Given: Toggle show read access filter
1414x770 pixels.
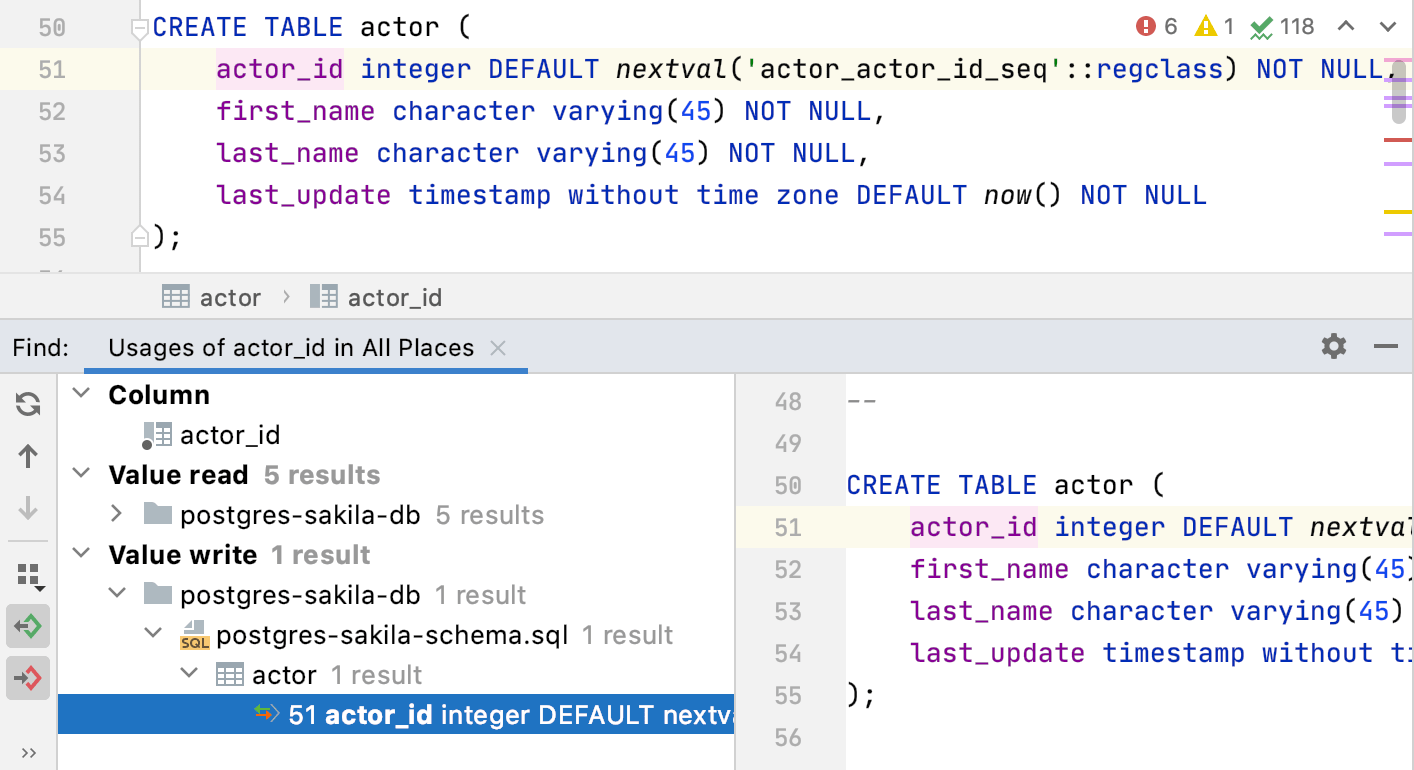Looking at the screenshot, I should (28, 627).
